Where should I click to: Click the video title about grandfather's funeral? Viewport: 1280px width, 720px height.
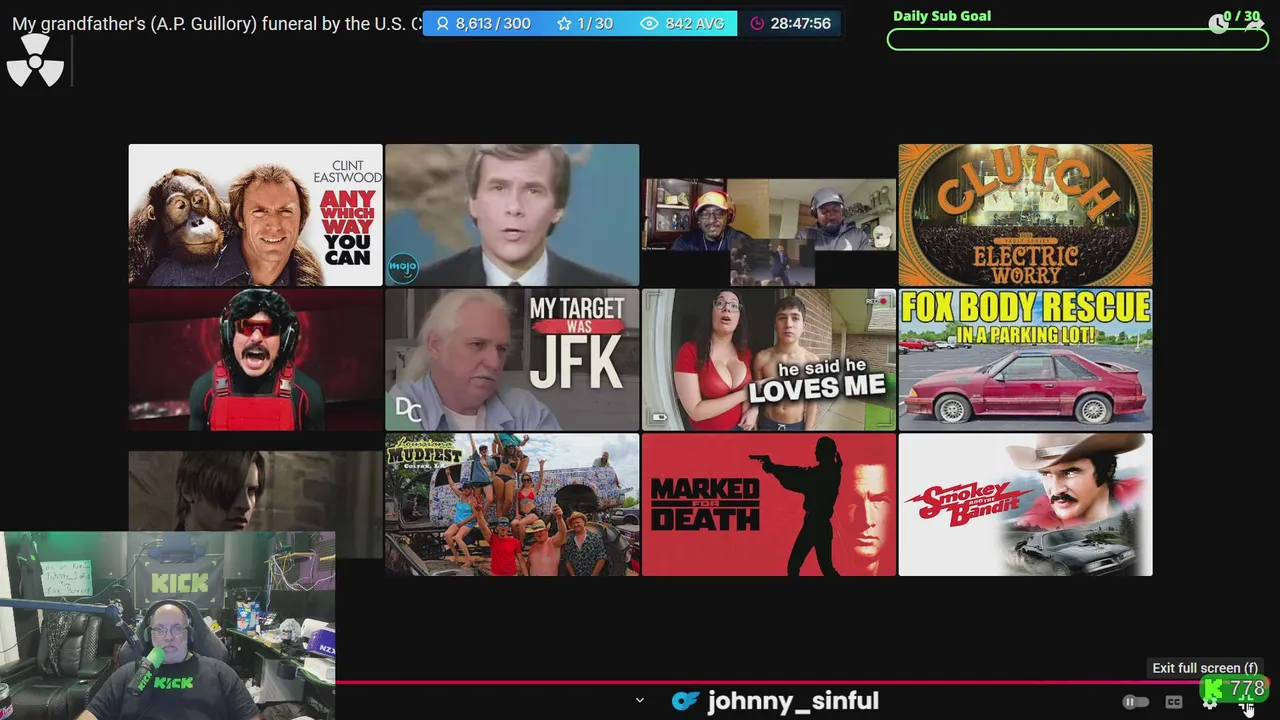[x=217, y=24]
